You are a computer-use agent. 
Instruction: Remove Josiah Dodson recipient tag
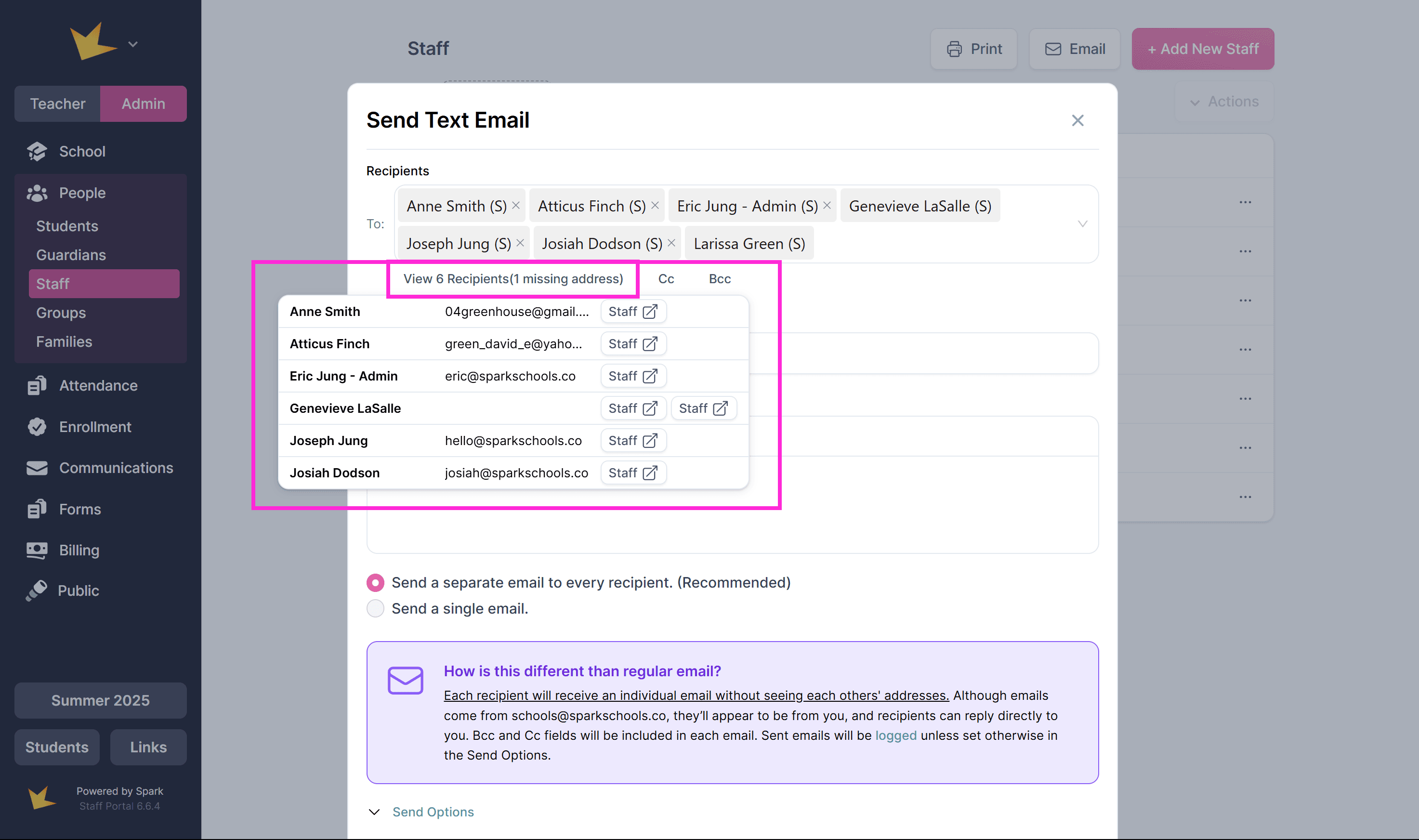tap(671, 243)
